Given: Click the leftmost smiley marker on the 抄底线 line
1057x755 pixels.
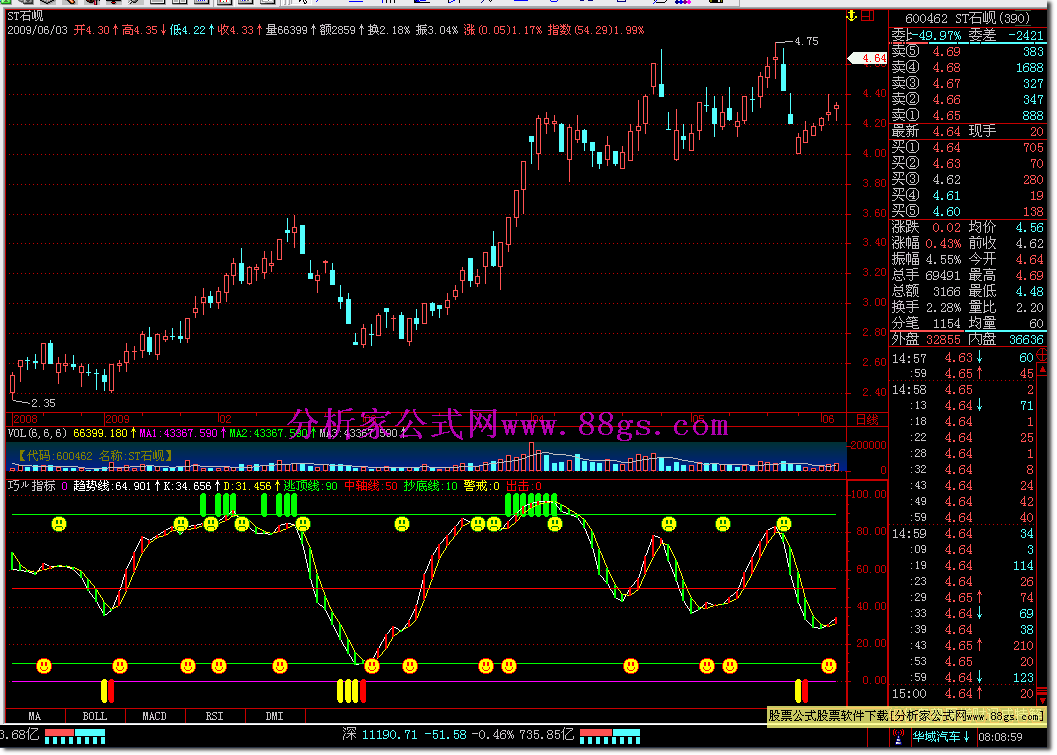Looking at the screenshot, I should tap(44, 666).
